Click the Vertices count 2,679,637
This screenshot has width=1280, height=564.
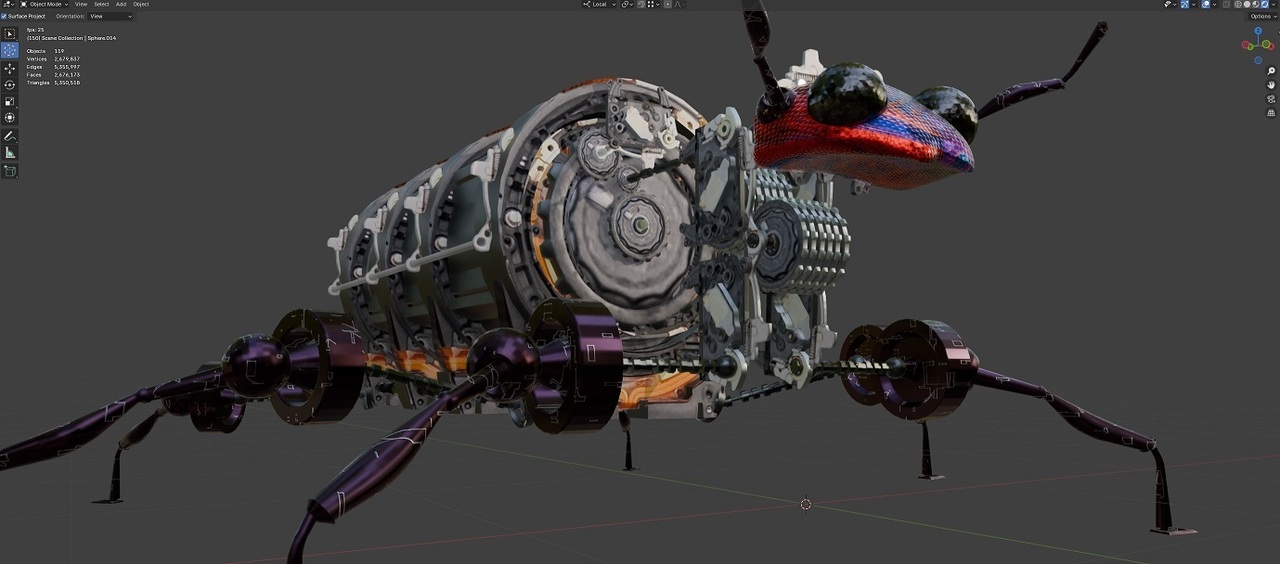click(x=67, y=59)
